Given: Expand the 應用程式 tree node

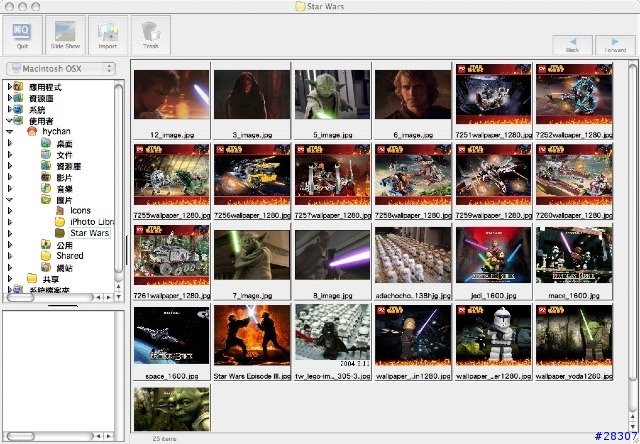Looking at the screenshot, I should tap(9, 87).
